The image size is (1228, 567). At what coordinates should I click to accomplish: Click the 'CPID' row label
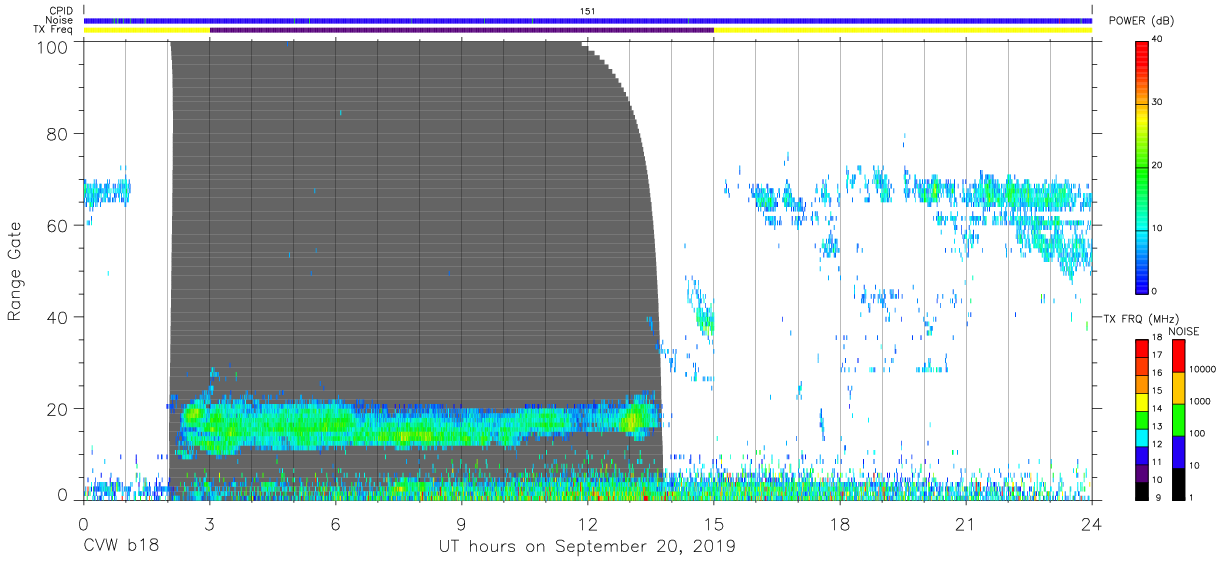[61, 11]
